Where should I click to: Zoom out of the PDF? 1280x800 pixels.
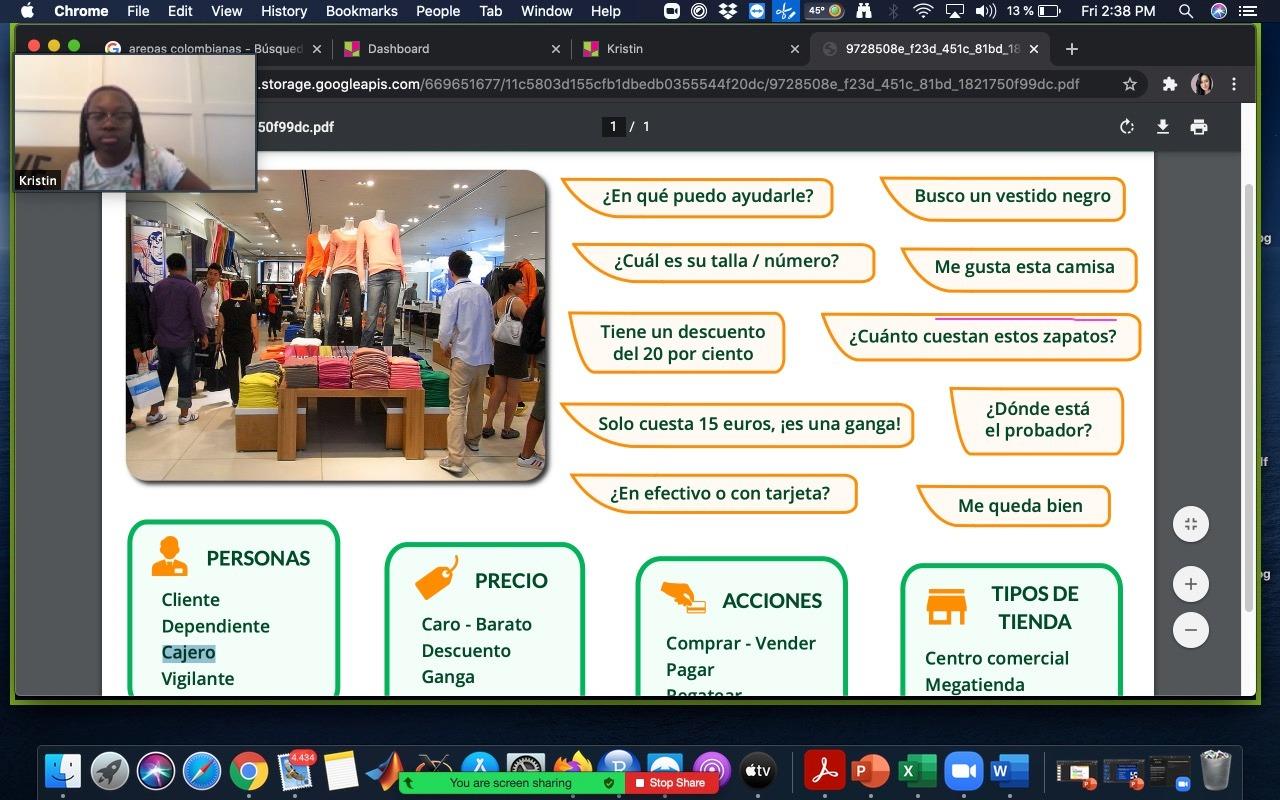[1190, 630]
